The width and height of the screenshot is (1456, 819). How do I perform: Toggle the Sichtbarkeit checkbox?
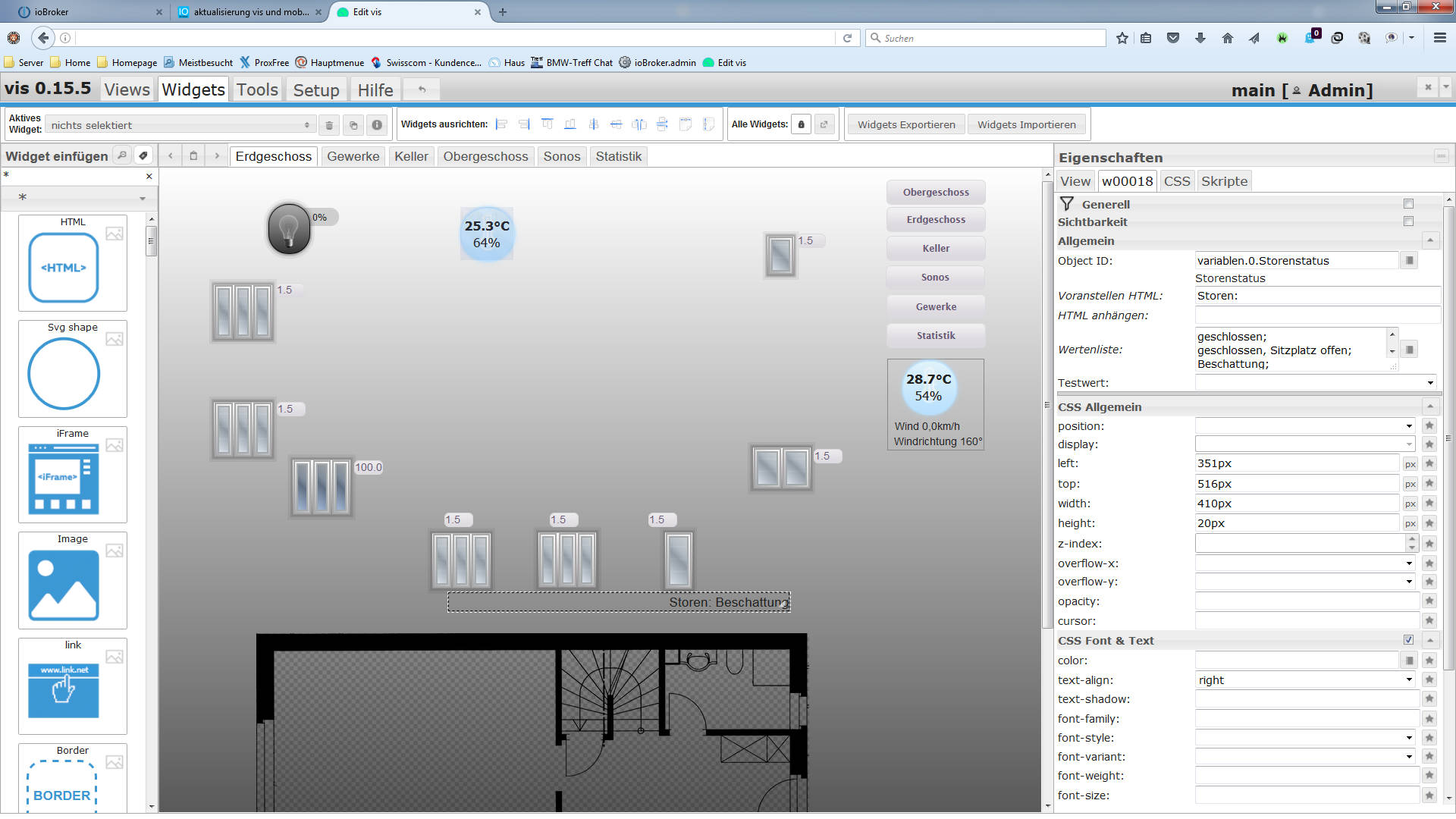click(1408, 221)
